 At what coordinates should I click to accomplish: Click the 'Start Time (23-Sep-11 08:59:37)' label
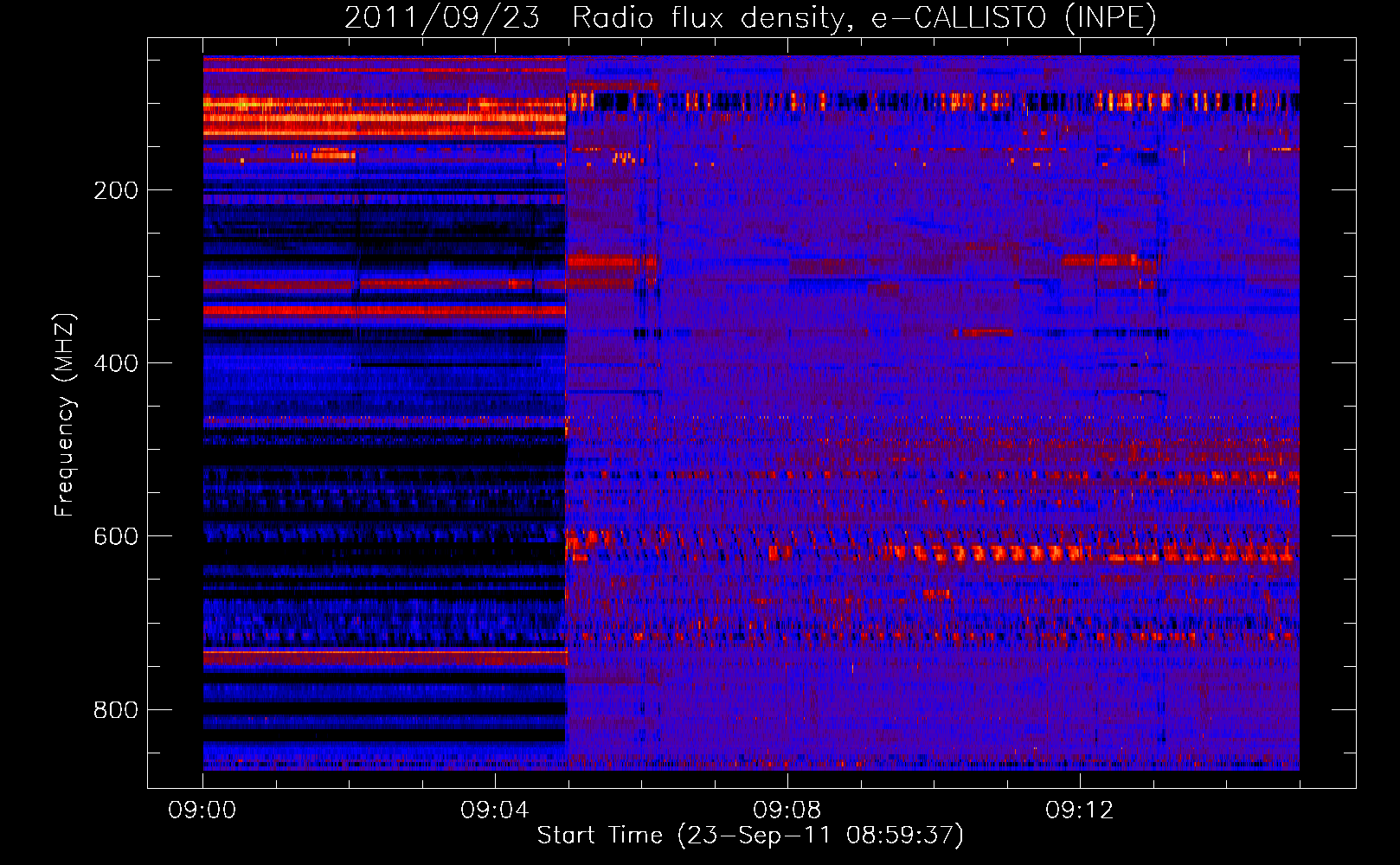pos(750,836)
